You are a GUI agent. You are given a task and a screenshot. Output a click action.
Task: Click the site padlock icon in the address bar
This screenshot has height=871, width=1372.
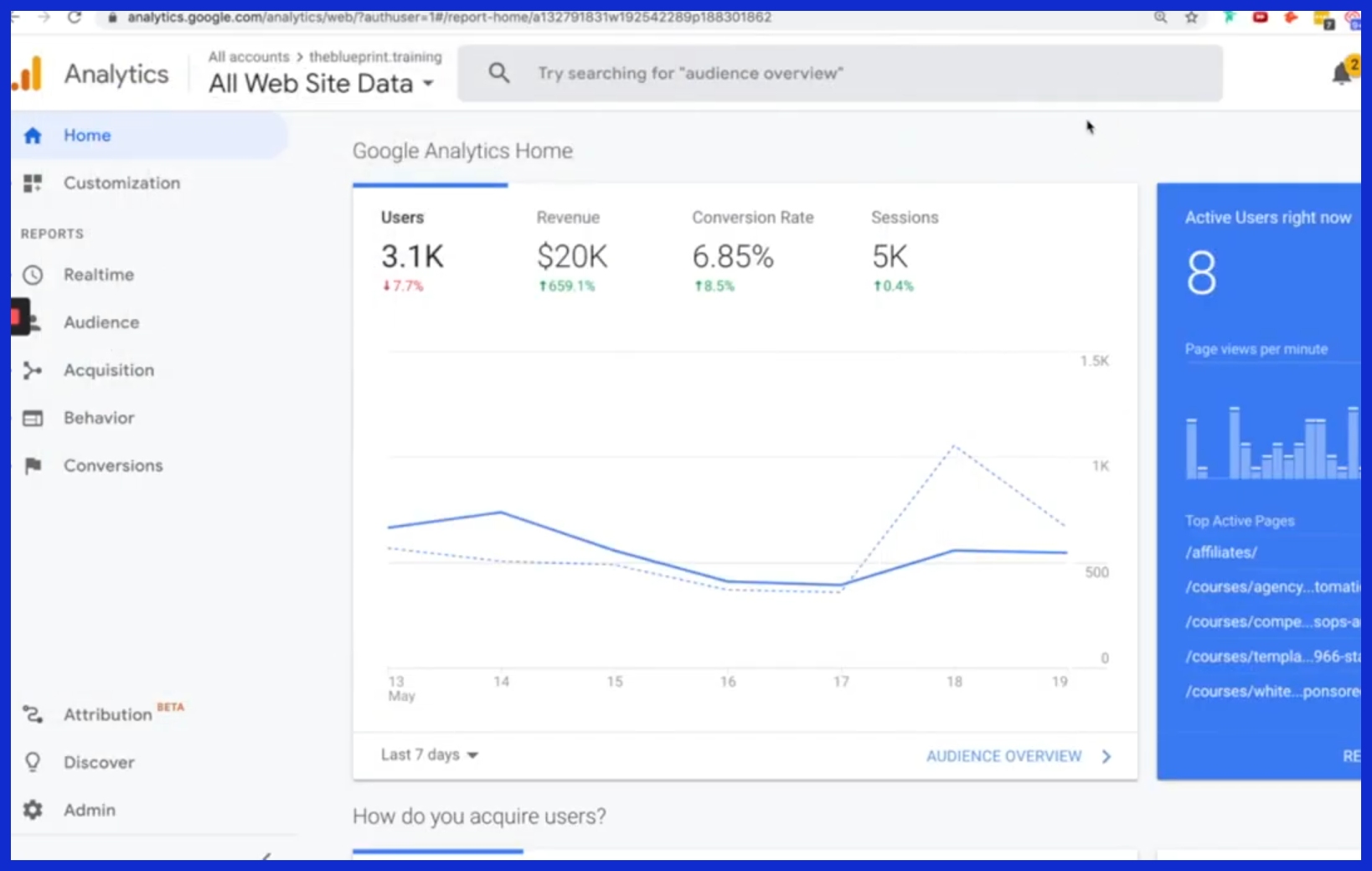pyautogui.click(x=112, y=18)
